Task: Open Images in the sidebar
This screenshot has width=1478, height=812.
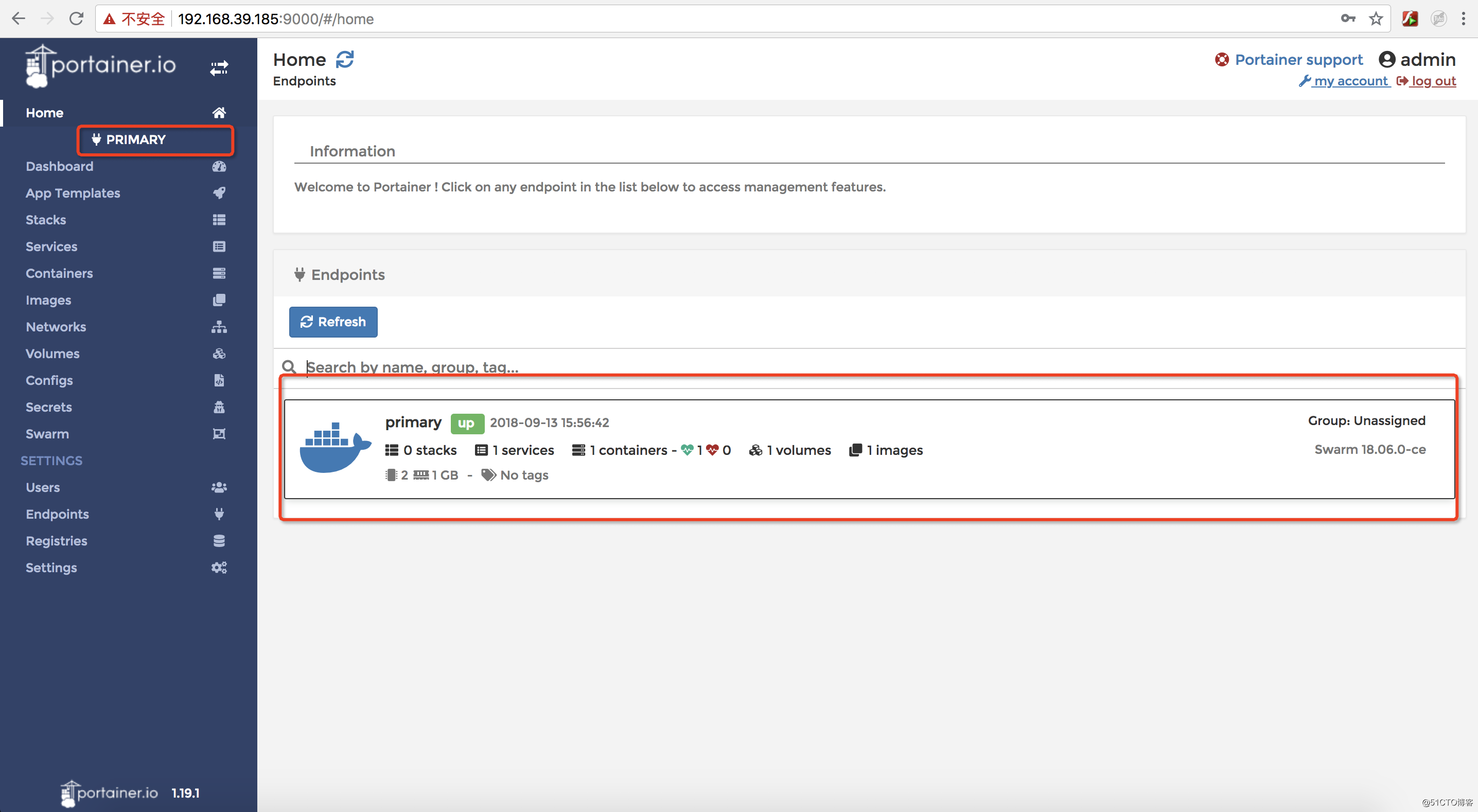Action: (x=48, y=300)
